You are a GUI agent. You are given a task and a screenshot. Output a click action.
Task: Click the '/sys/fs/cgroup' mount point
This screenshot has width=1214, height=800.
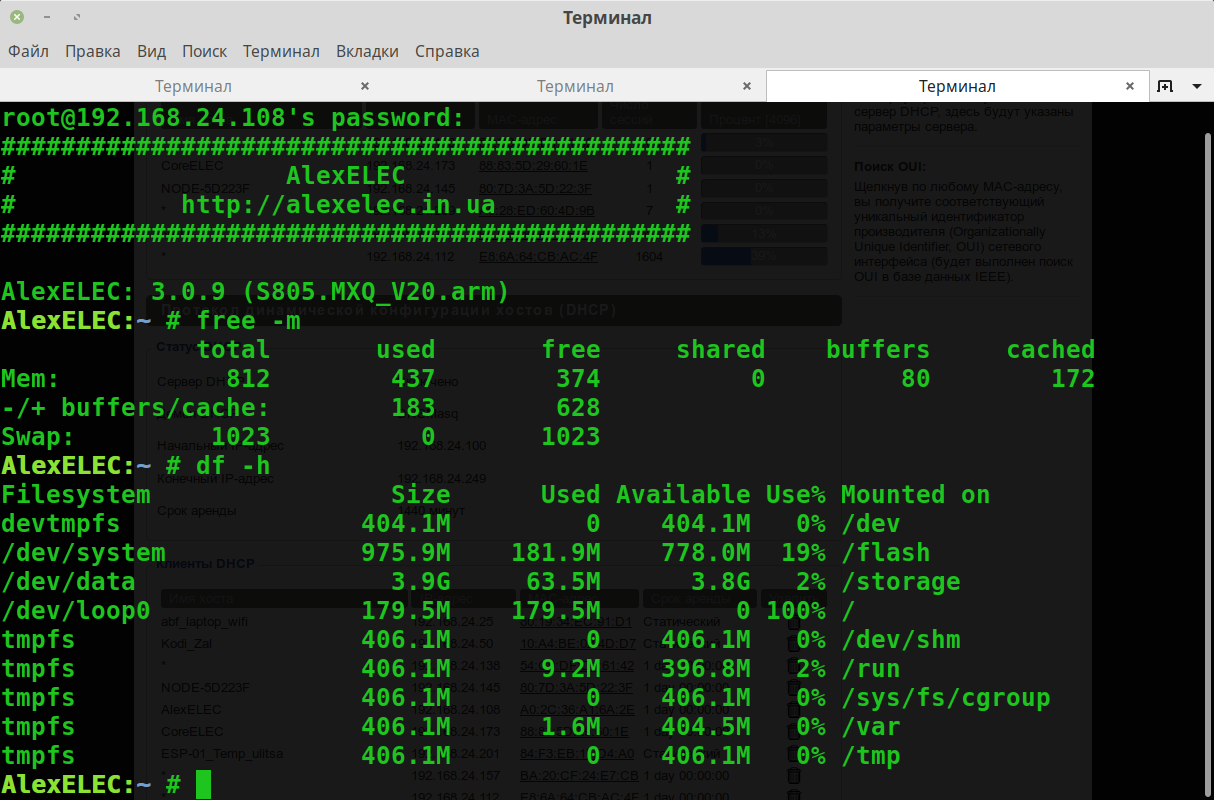point(946,698)
